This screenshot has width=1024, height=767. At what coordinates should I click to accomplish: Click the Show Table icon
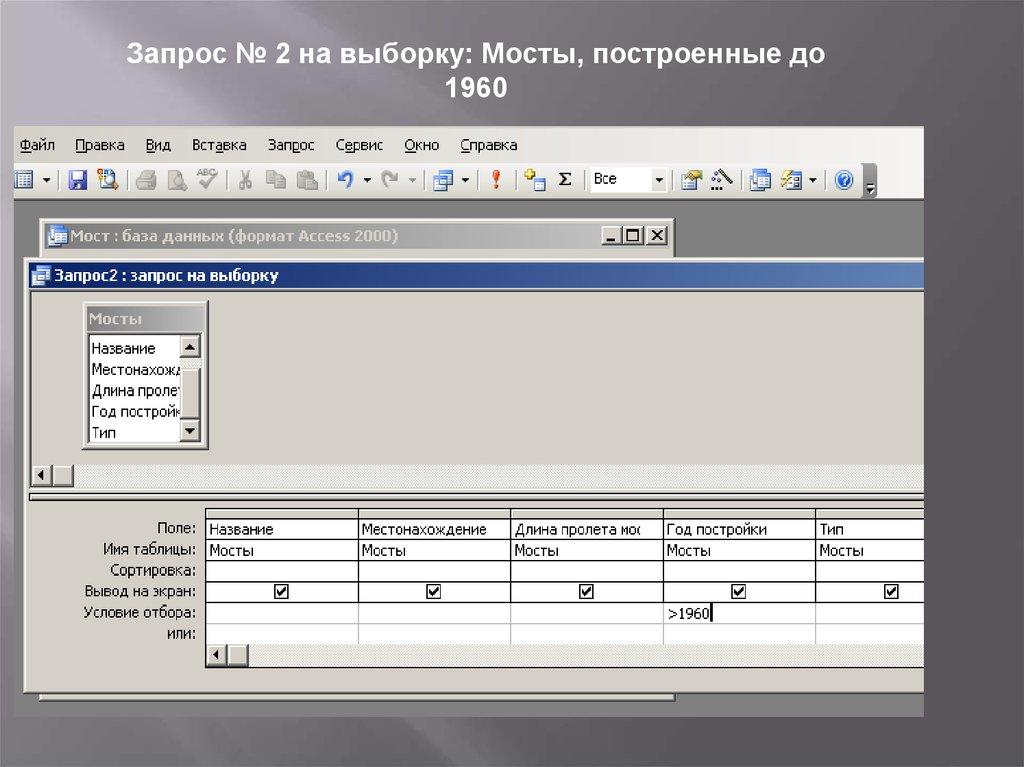[534, 180]
